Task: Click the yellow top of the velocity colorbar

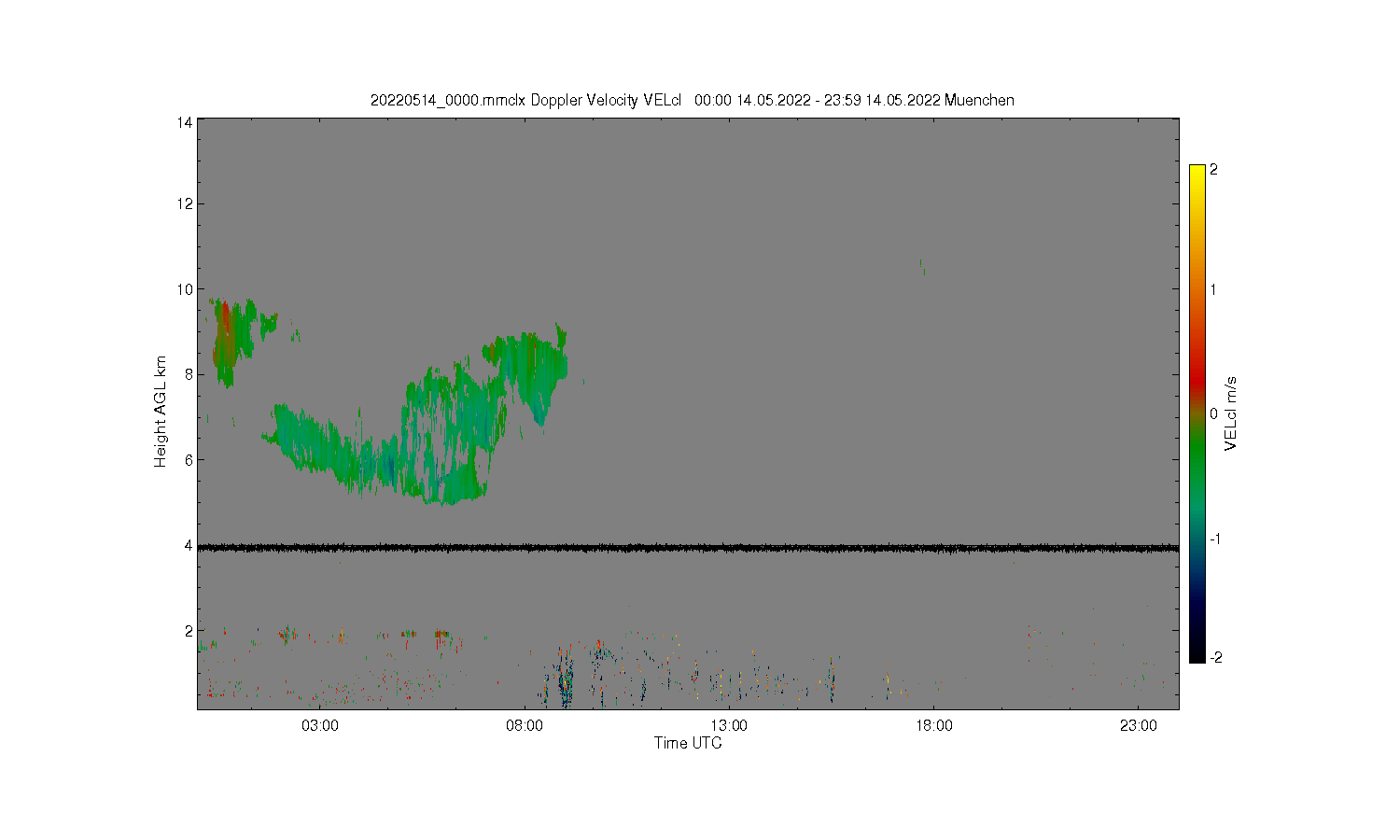Action: click(1197, 173)
